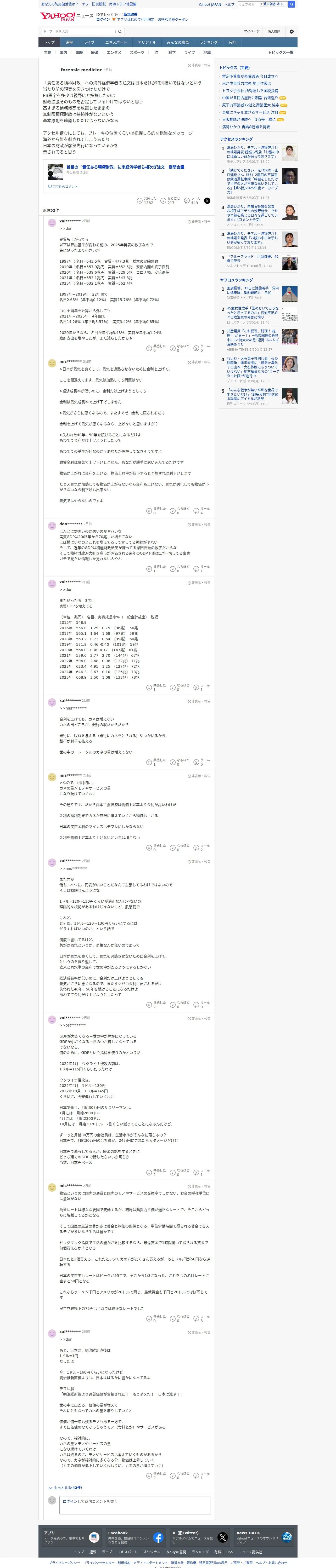The width and height of the screenshot is (336, 1568).
Task: Click thumbnail of アクセスランキング item 1
Action: click(x=290, y=153)
